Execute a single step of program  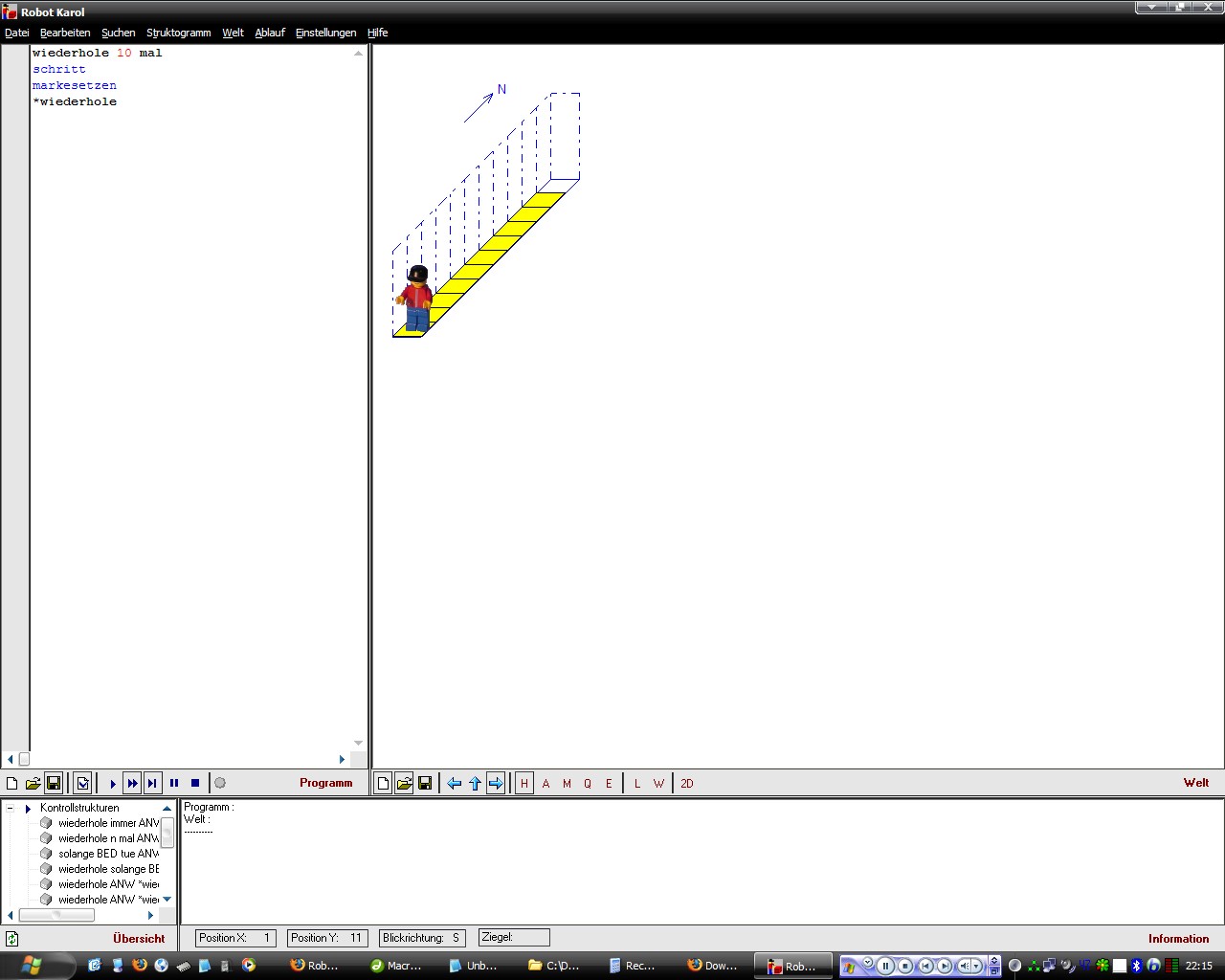point(153,783)
